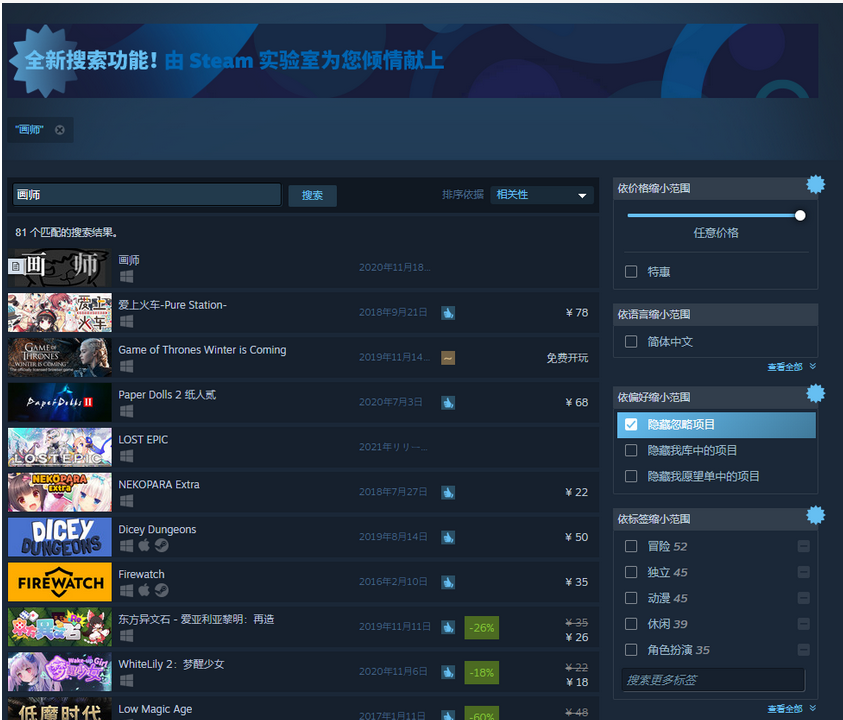Image resolution: width=843 pixels, height=720 pixels.
Task: Click positive review icon for WhiteLily 2
Action: click(448, 672)
